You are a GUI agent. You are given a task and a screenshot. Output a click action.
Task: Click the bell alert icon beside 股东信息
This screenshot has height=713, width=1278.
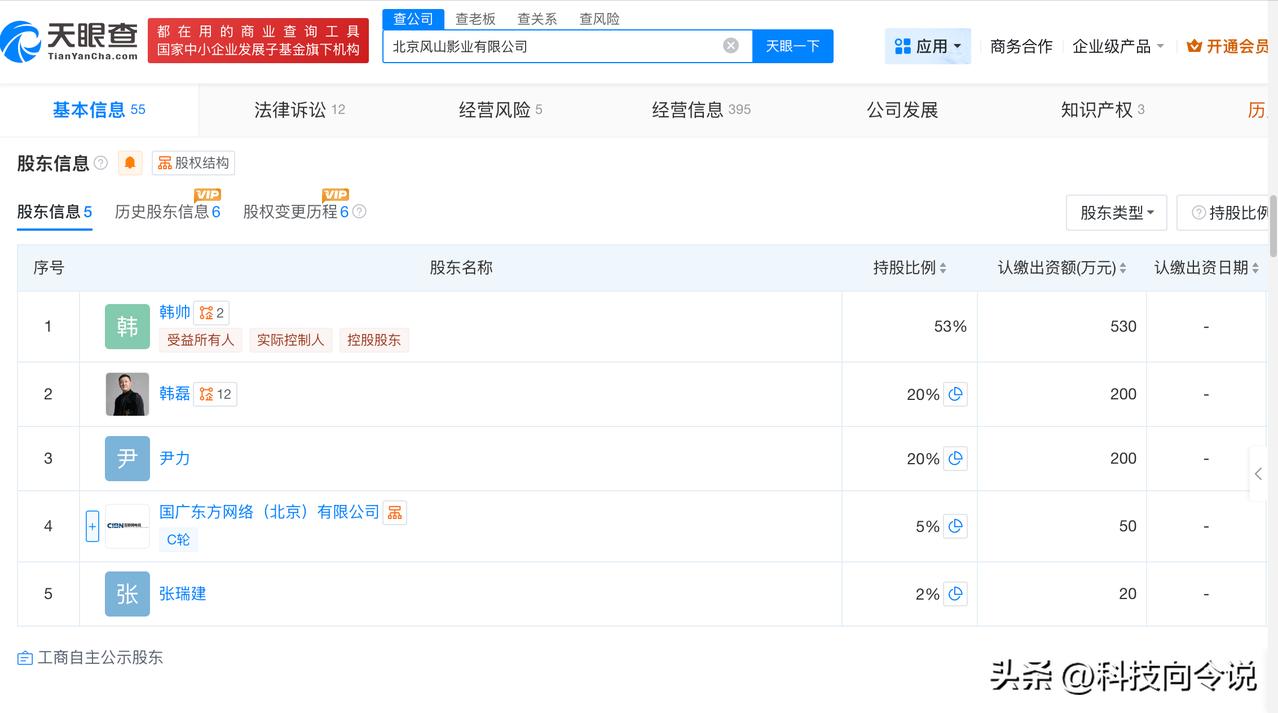pyautogui.click(x=130, y=163)
